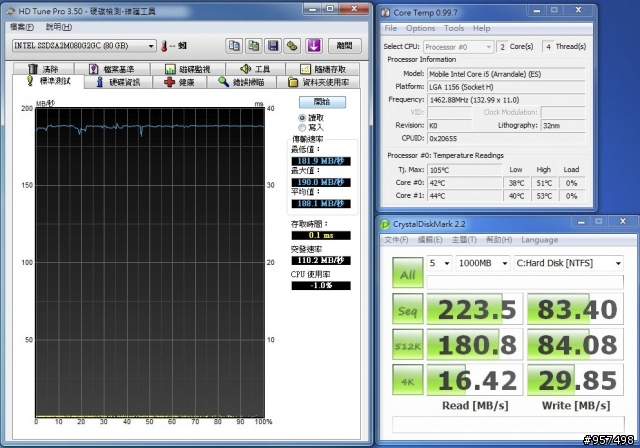Click the copy text to clipboard icon in HD Tune

click(x=234, y=46)
